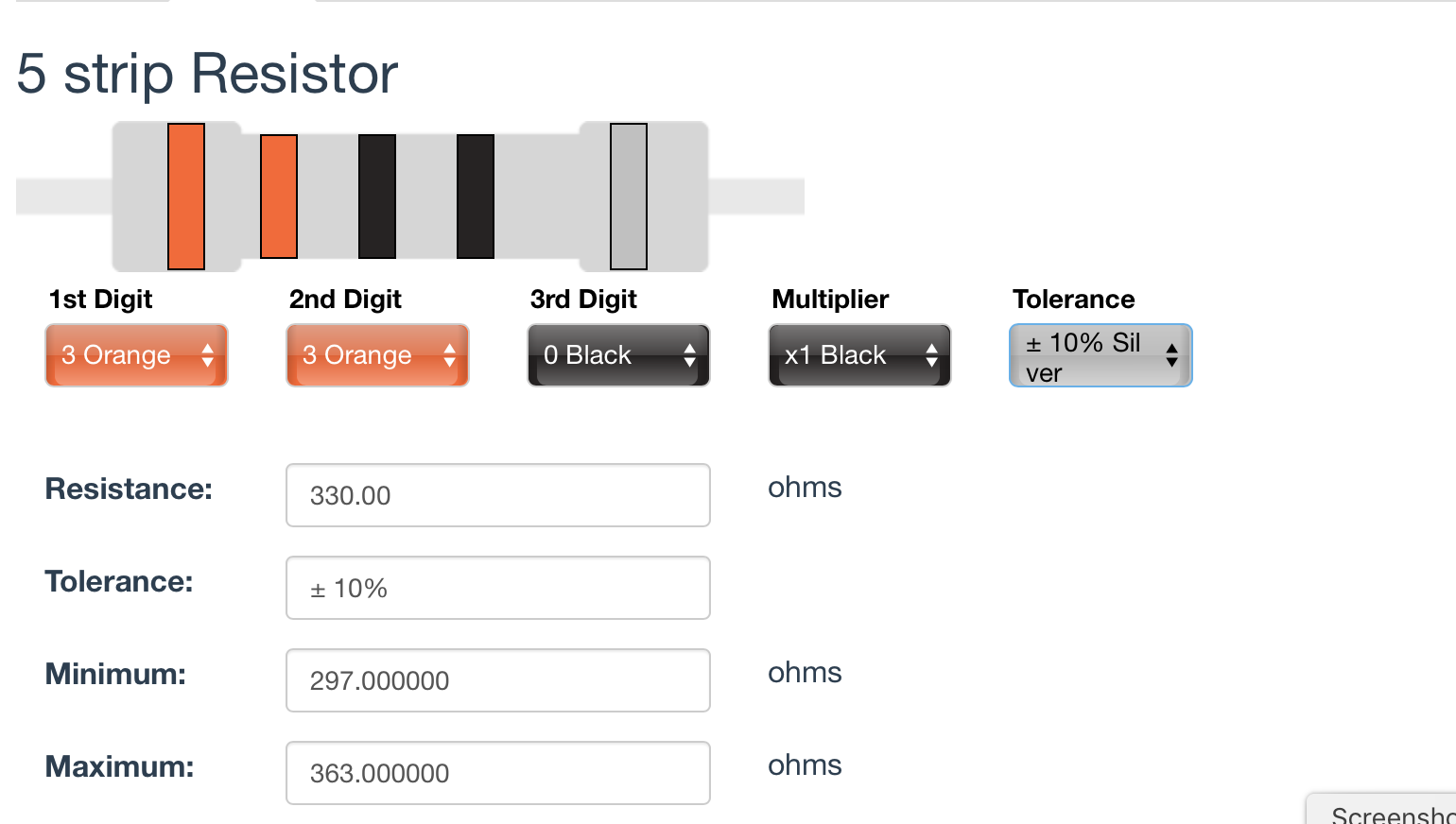The image size is (1456, 824).
Task: Open the 1st Digit Orange dropdown
Action: point(136,355)
